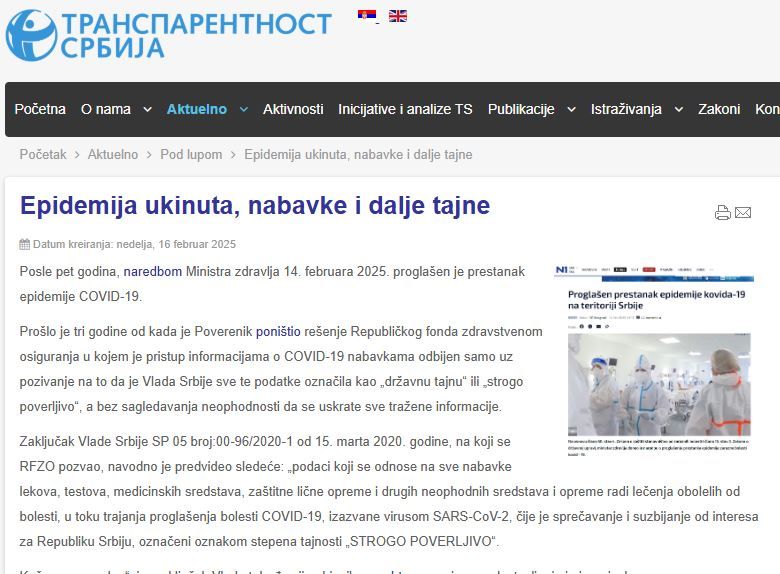Go to Početak breadcrumb link

[43, 155]
